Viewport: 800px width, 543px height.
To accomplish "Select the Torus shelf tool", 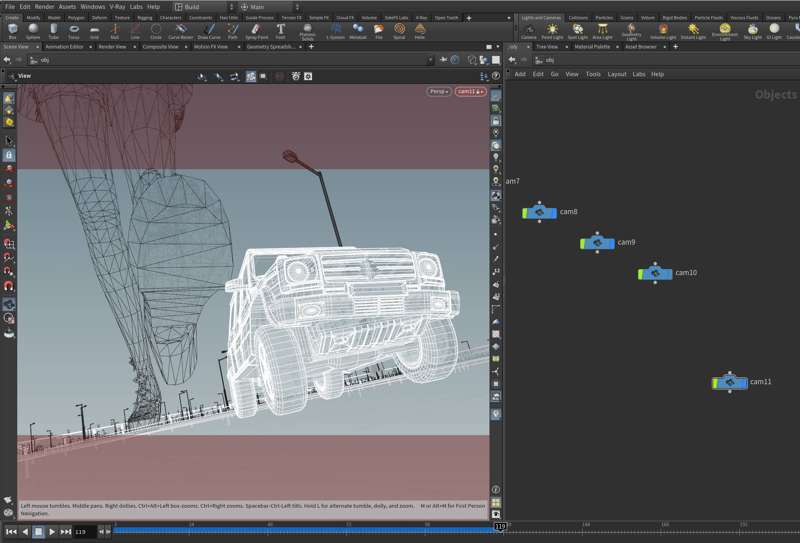I will point(74,31).
